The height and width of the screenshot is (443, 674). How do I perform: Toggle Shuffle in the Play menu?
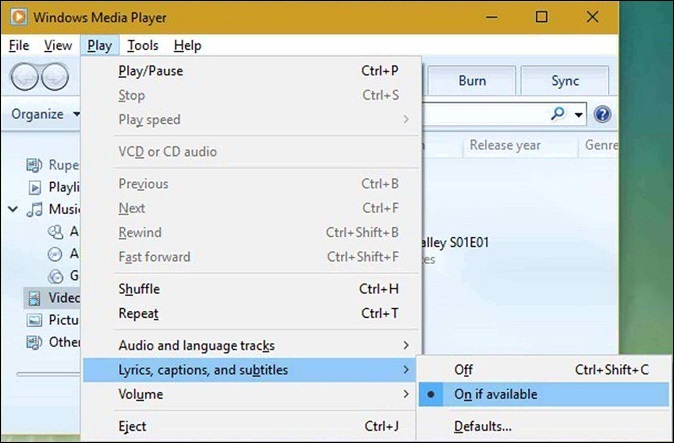(250, 289)
